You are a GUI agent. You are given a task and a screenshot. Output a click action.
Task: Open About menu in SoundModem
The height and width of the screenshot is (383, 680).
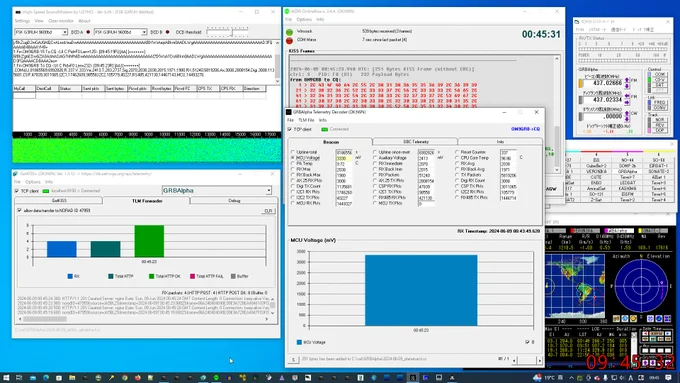point(84,21)
